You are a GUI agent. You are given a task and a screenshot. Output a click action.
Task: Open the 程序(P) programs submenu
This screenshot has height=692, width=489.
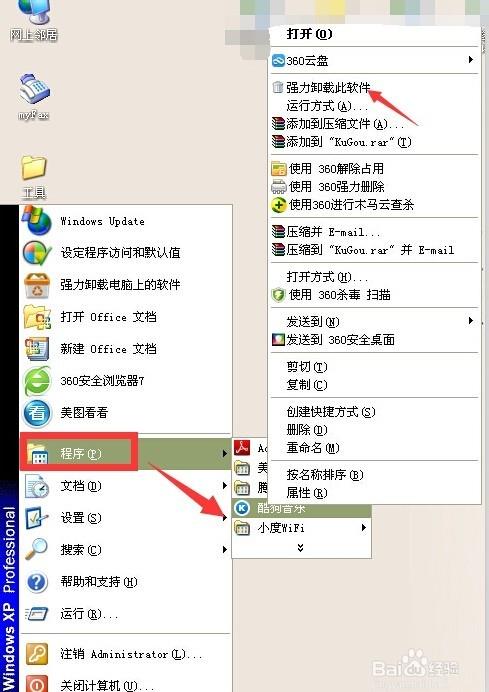(126, 453)
